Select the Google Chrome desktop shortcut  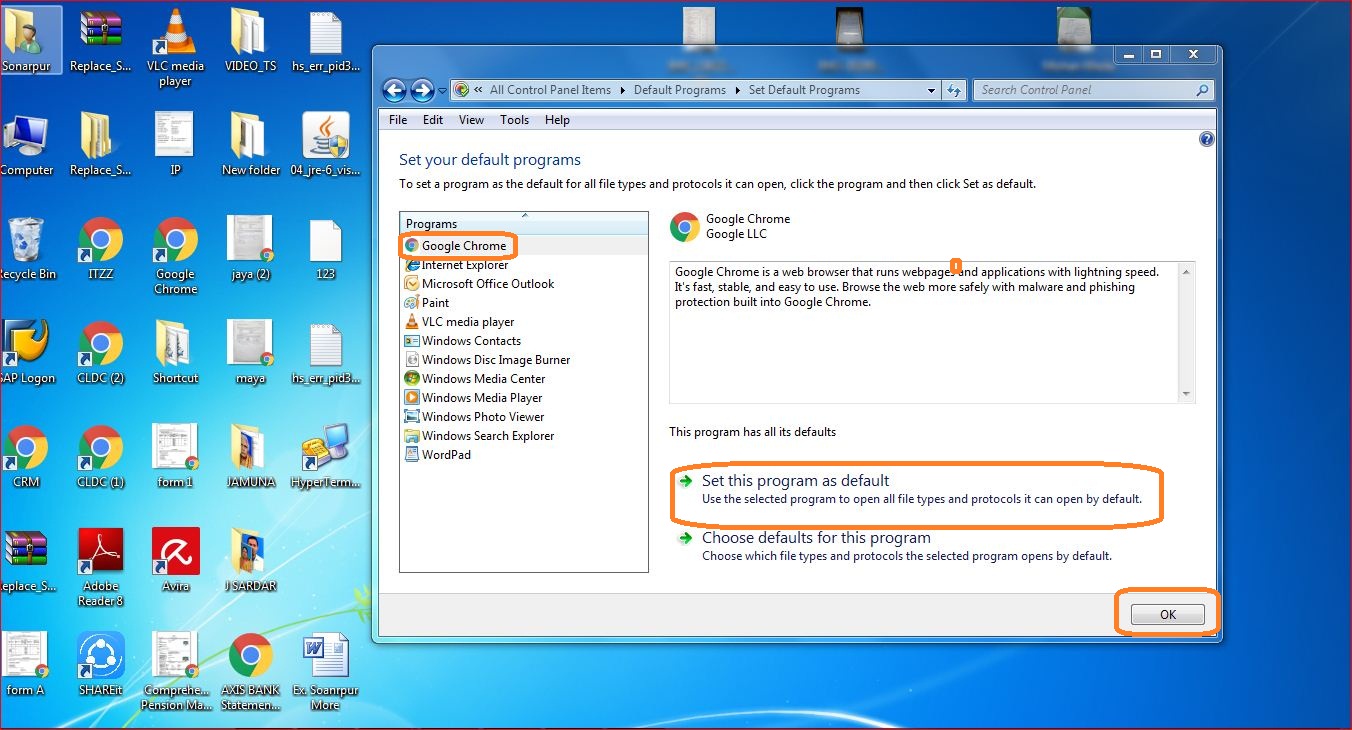click(x=175, y=256)
